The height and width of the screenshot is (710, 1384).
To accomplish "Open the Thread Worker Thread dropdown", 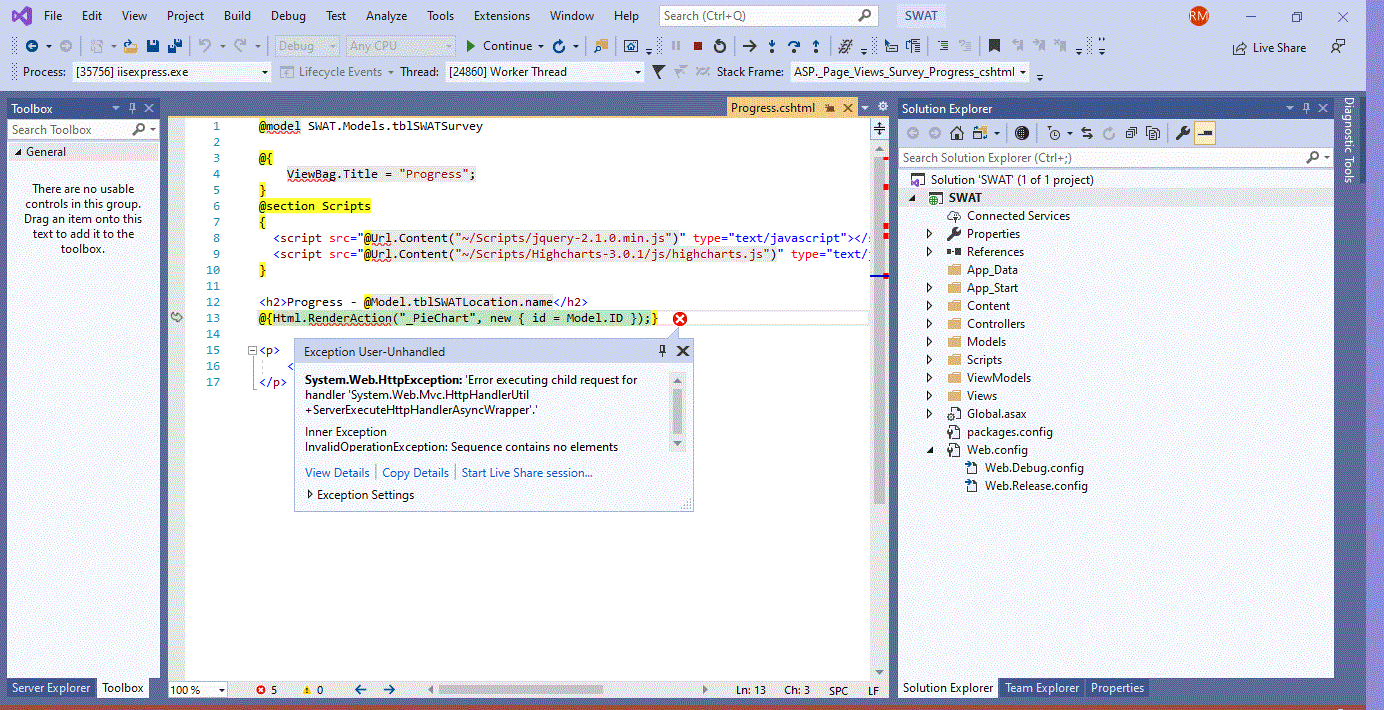I will click(638, 72).
